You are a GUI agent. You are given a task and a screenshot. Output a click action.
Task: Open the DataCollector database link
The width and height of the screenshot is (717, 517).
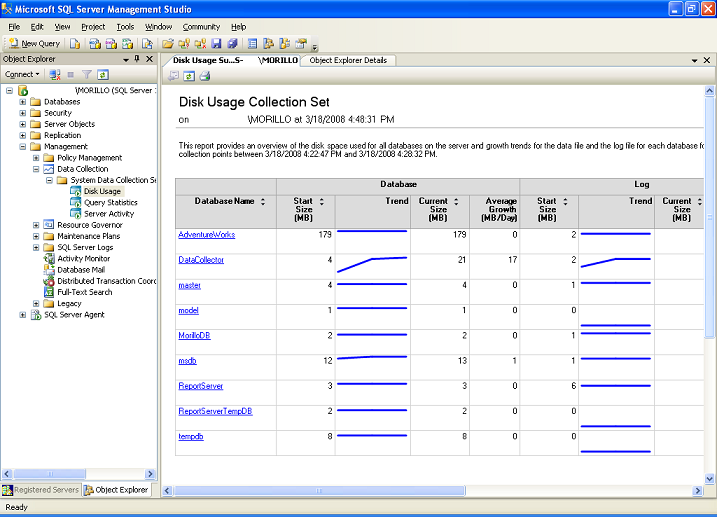(201, 260)
